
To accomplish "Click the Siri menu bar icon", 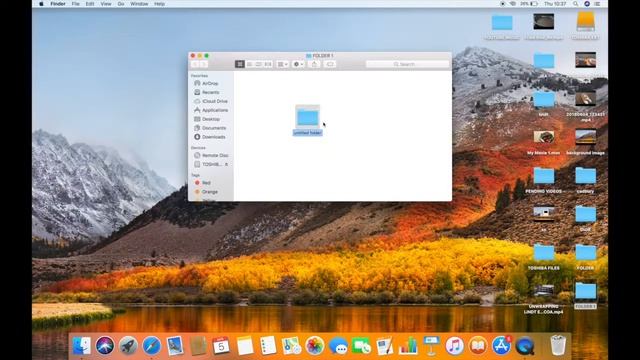I will coord(587,4).
